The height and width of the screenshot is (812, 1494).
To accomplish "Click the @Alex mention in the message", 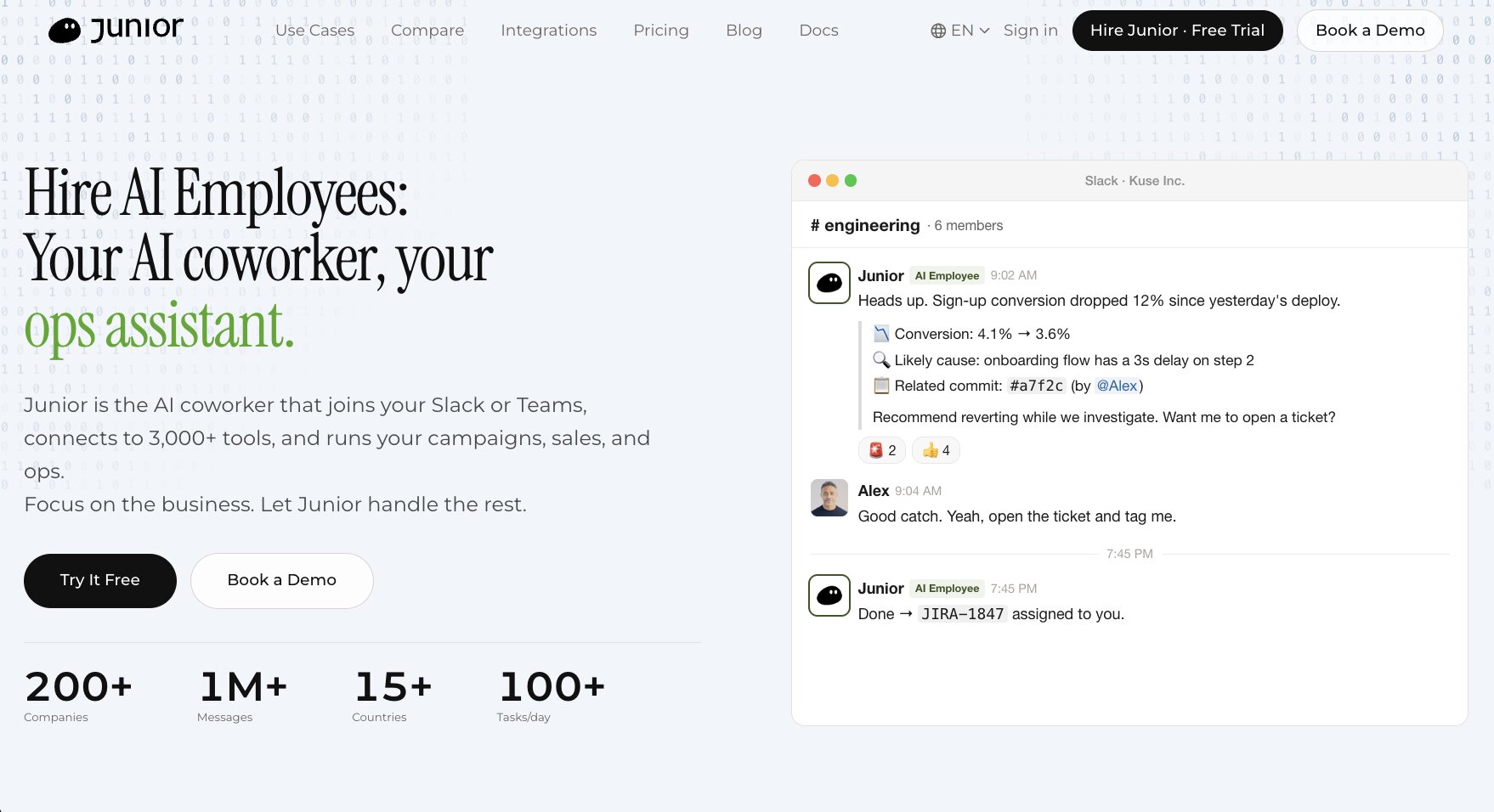I will pyautogui.click(x=1117, y=386).
